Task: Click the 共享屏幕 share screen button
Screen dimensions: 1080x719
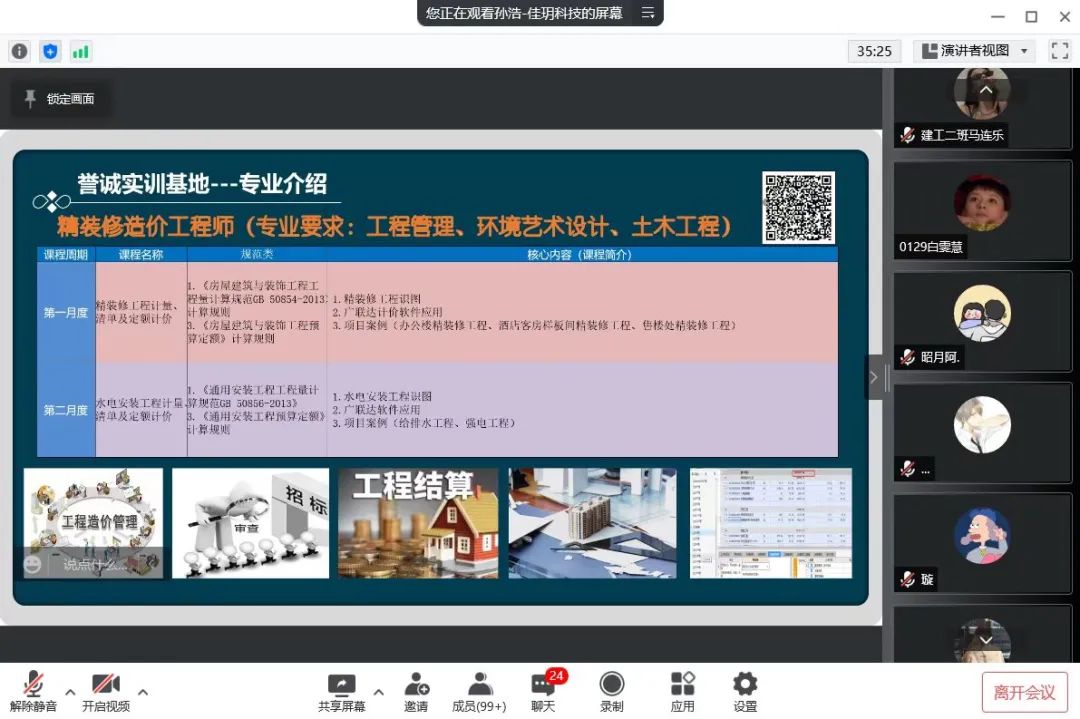Action: click(x=341, y=691)
